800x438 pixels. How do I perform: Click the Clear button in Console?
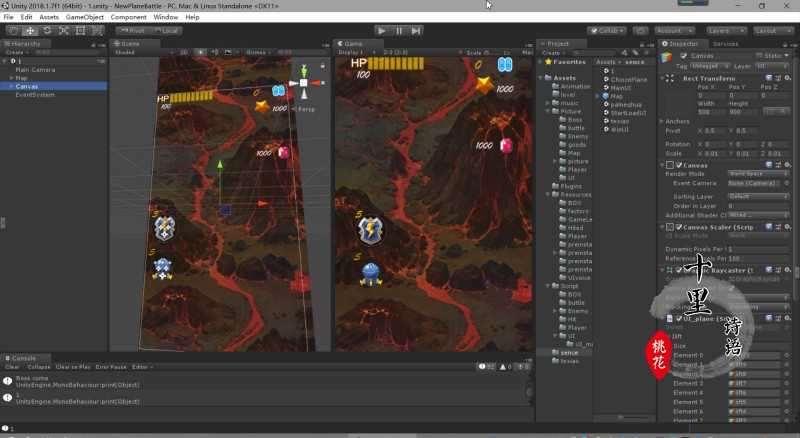pyautogui.click(x=12, y=367)
